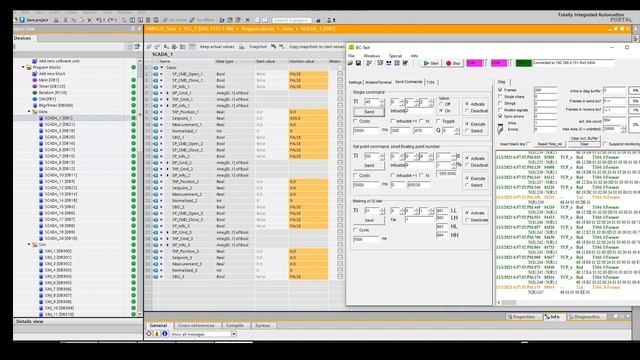The width and height of the screenshot is (640, 360).
Task: Collapse the Program blocks tree node
Action: tap(23, 67)
